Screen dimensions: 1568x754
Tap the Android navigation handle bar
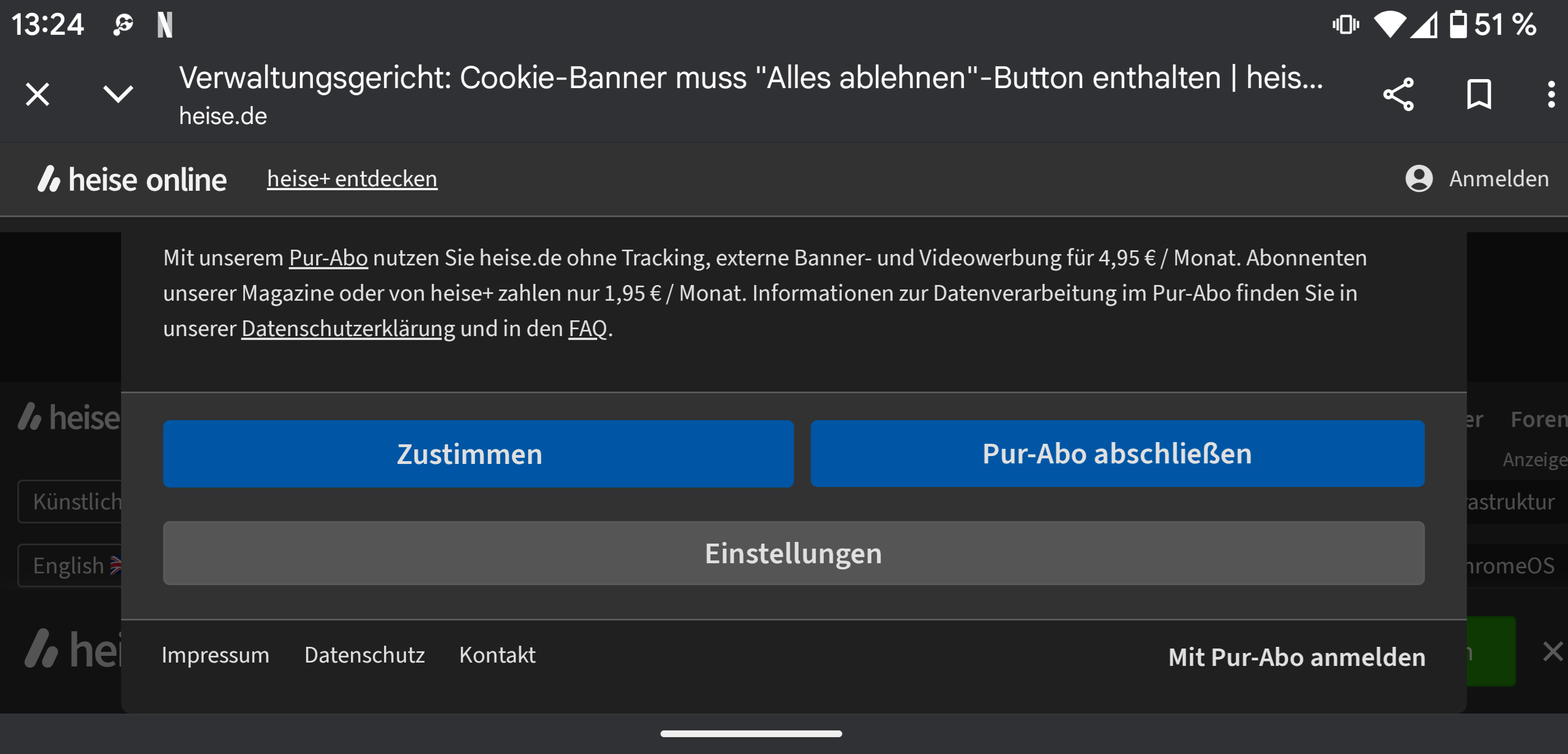coord(750,734)
